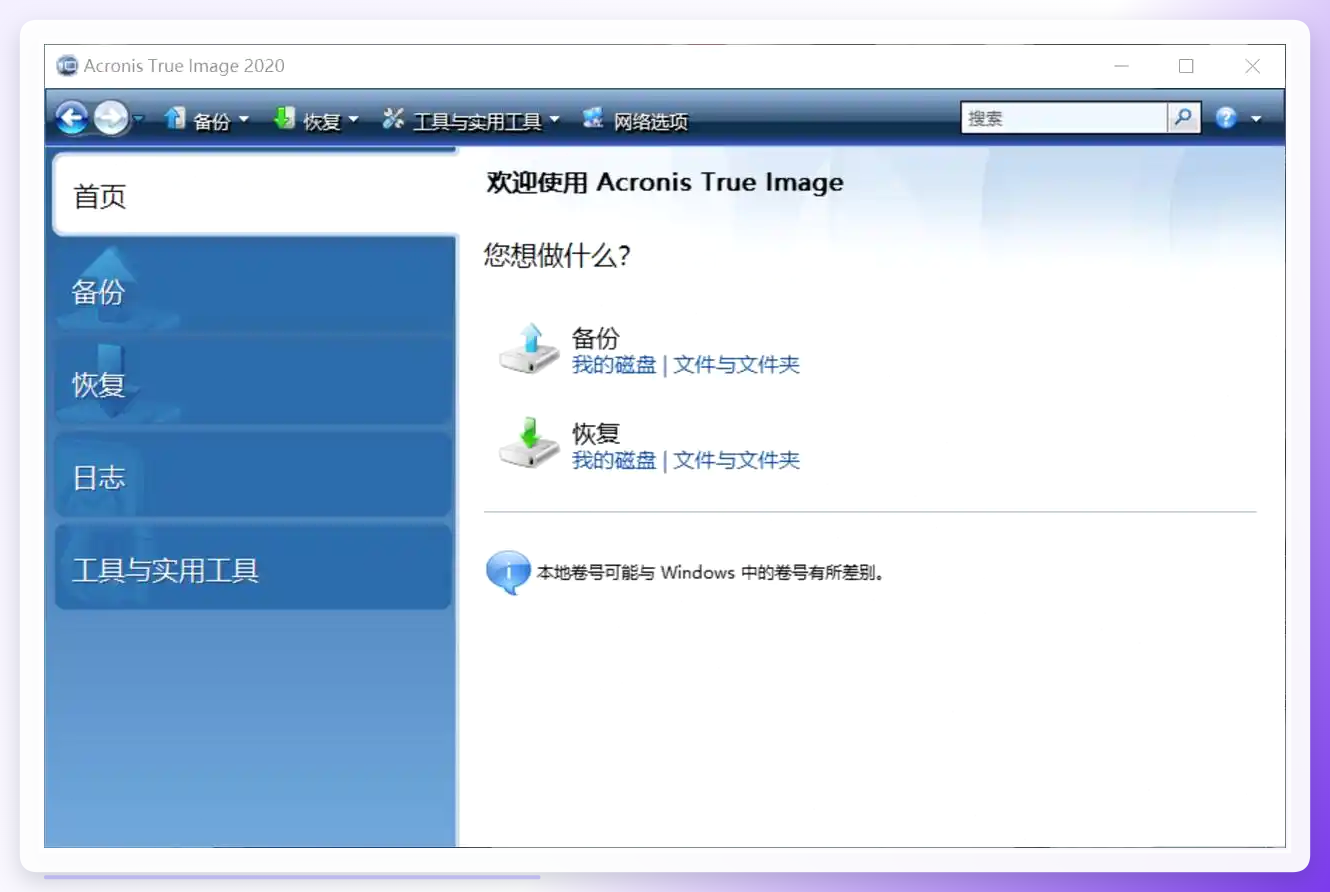Click the wrench icon for 工具与实用工具 in toolbar
Image resolution: width=1330 pixels, height=892 pixels.
click(x=393, y=119)
